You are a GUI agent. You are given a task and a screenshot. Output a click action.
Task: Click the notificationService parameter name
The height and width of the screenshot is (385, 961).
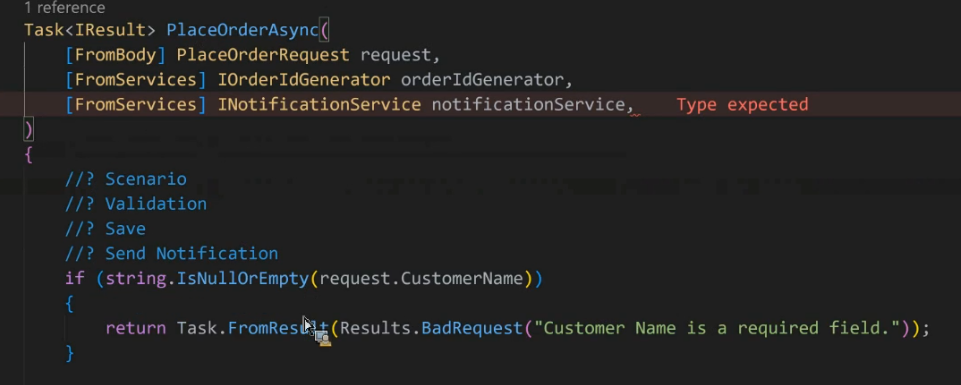coord(528,105)
